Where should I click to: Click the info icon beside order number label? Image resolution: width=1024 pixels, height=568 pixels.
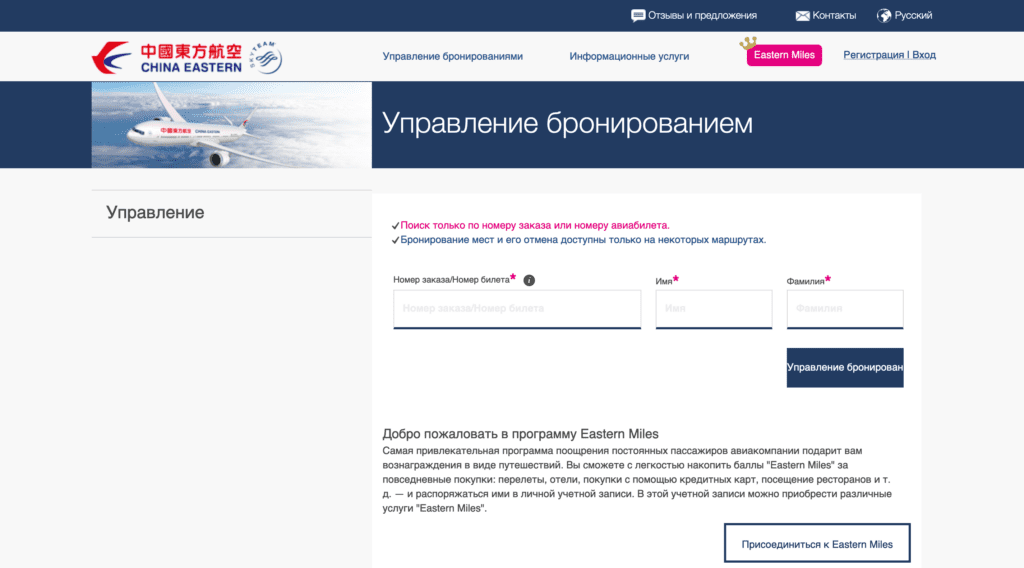529,280
